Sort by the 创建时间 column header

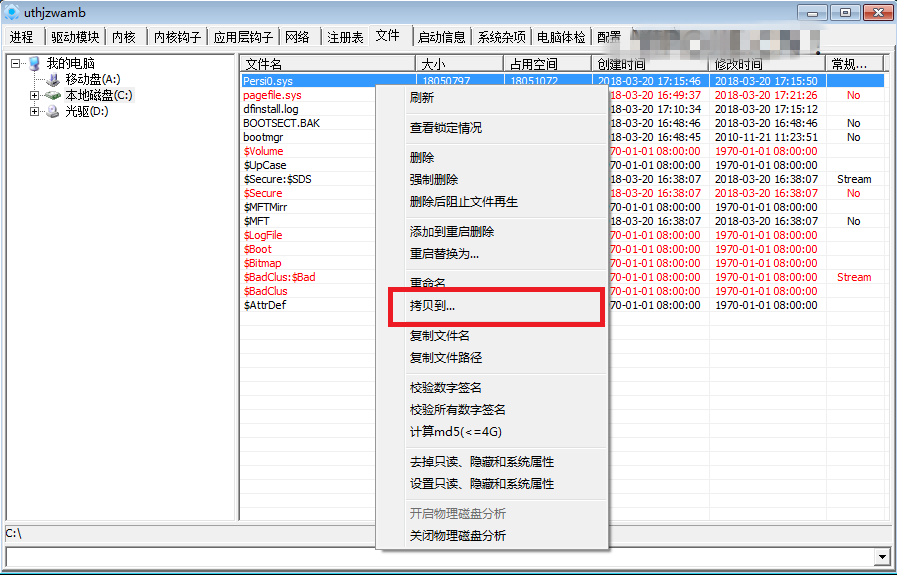point(650,64)
